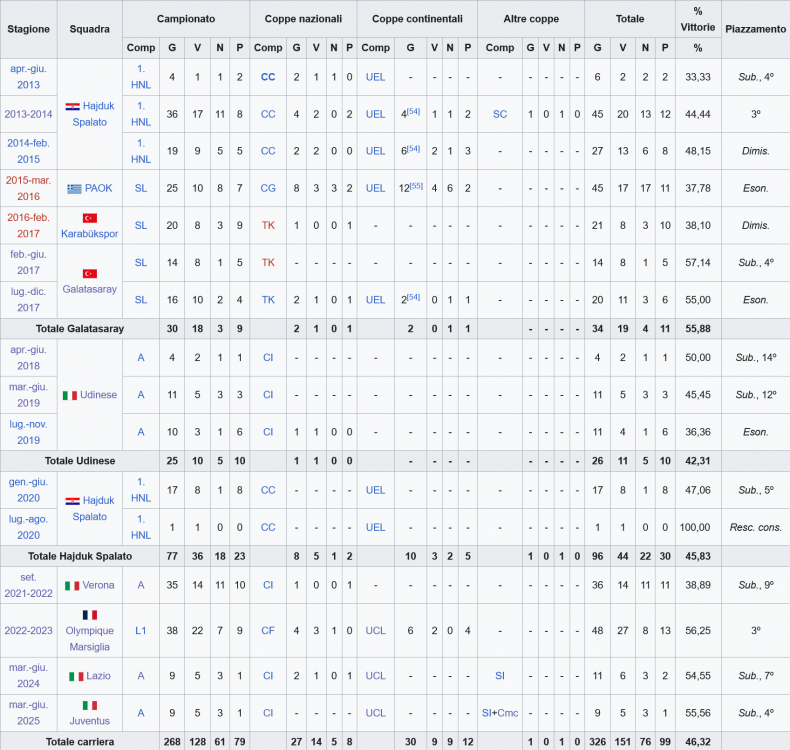Screen dimensions: 790x750
Task: Open the gen.-giu. 2020 season link
Action: point(28,490)
